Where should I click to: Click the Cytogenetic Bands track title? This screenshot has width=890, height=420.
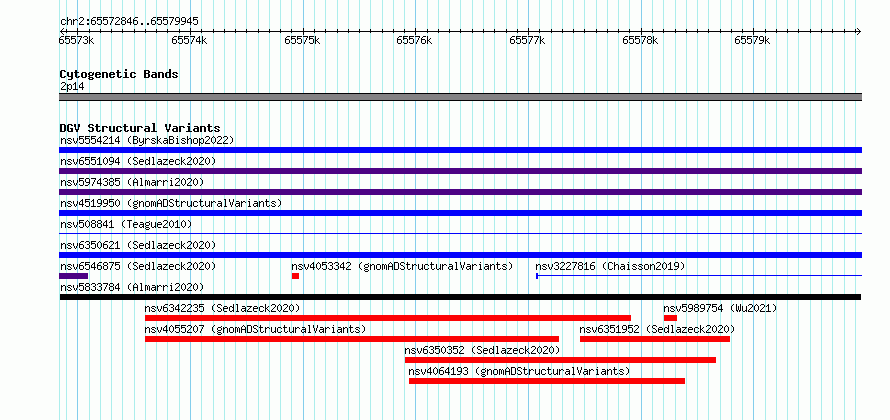pyautogui.click(x=119, y=74)
